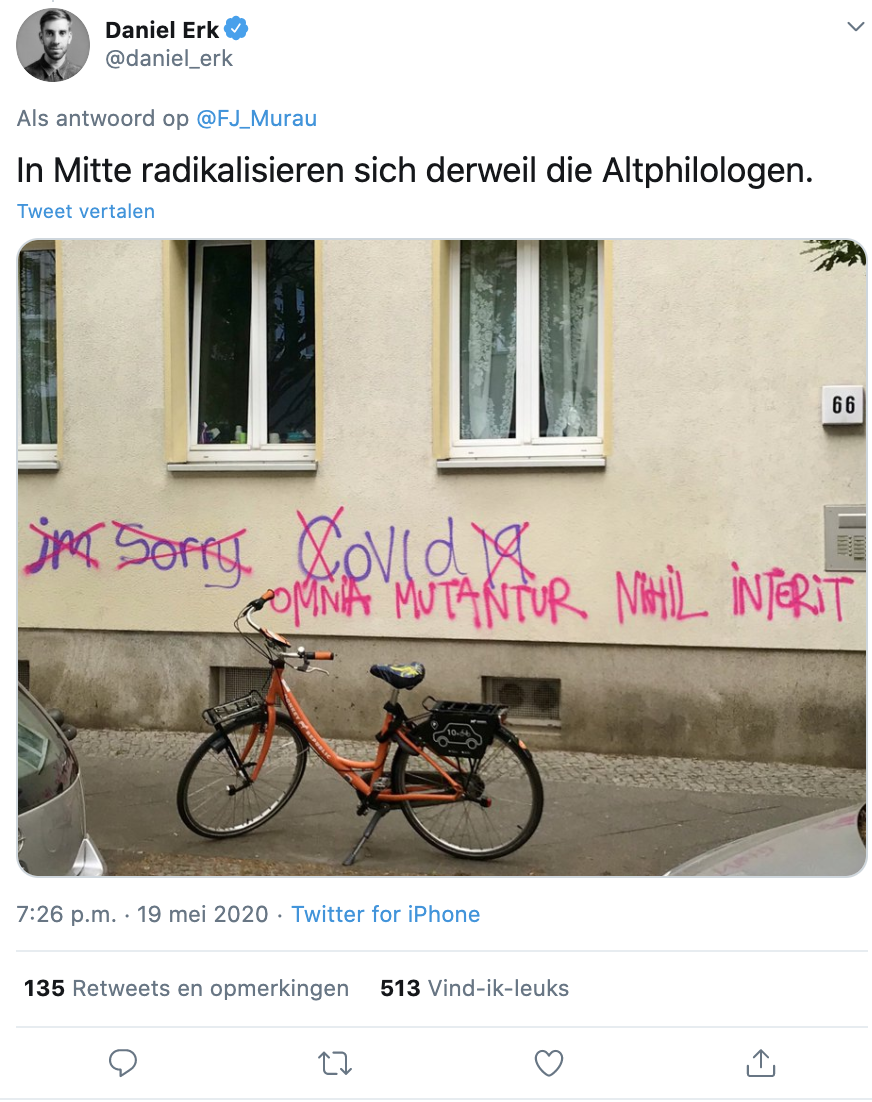View the 135 Retweets en opmerkingen
This screenshot has height=1102, width=872.
tap(186, 988)
